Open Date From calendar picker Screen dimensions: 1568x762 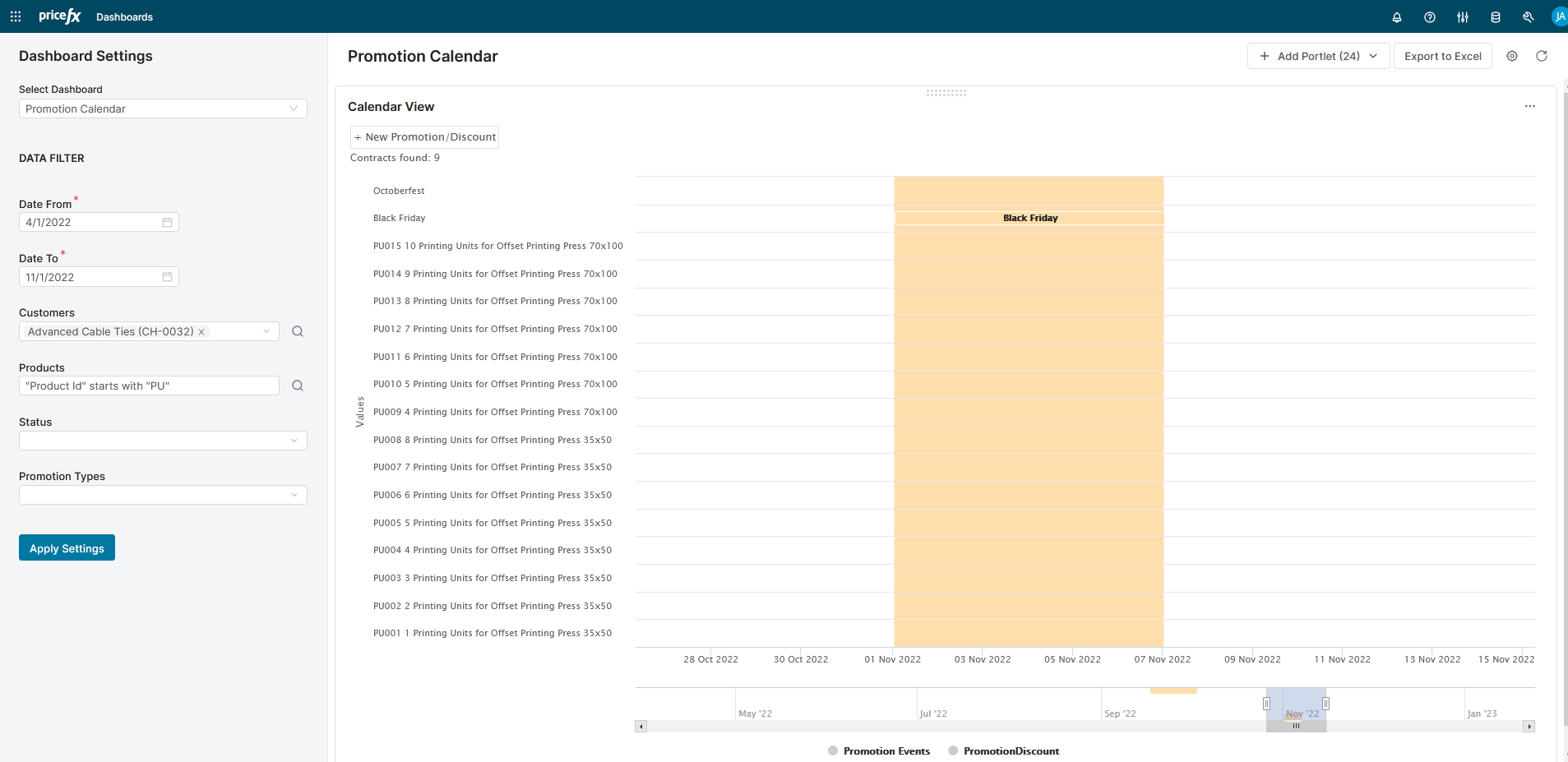(167, 222)
